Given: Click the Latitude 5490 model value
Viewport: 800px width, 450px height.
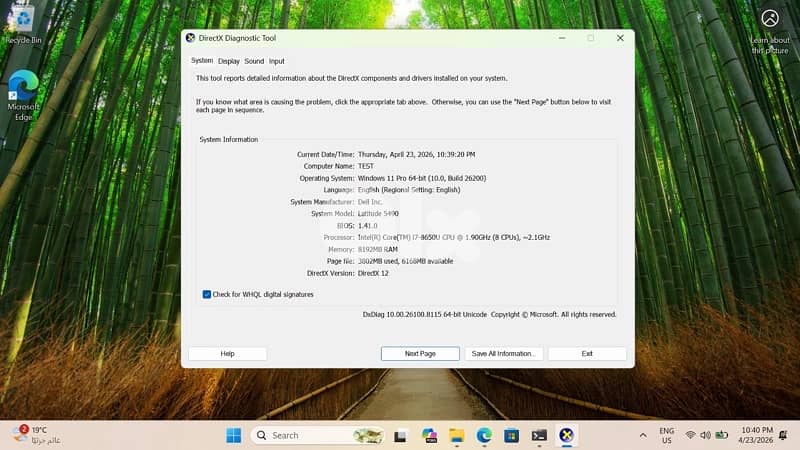Looking at the screenshot, I should [378, 214].
